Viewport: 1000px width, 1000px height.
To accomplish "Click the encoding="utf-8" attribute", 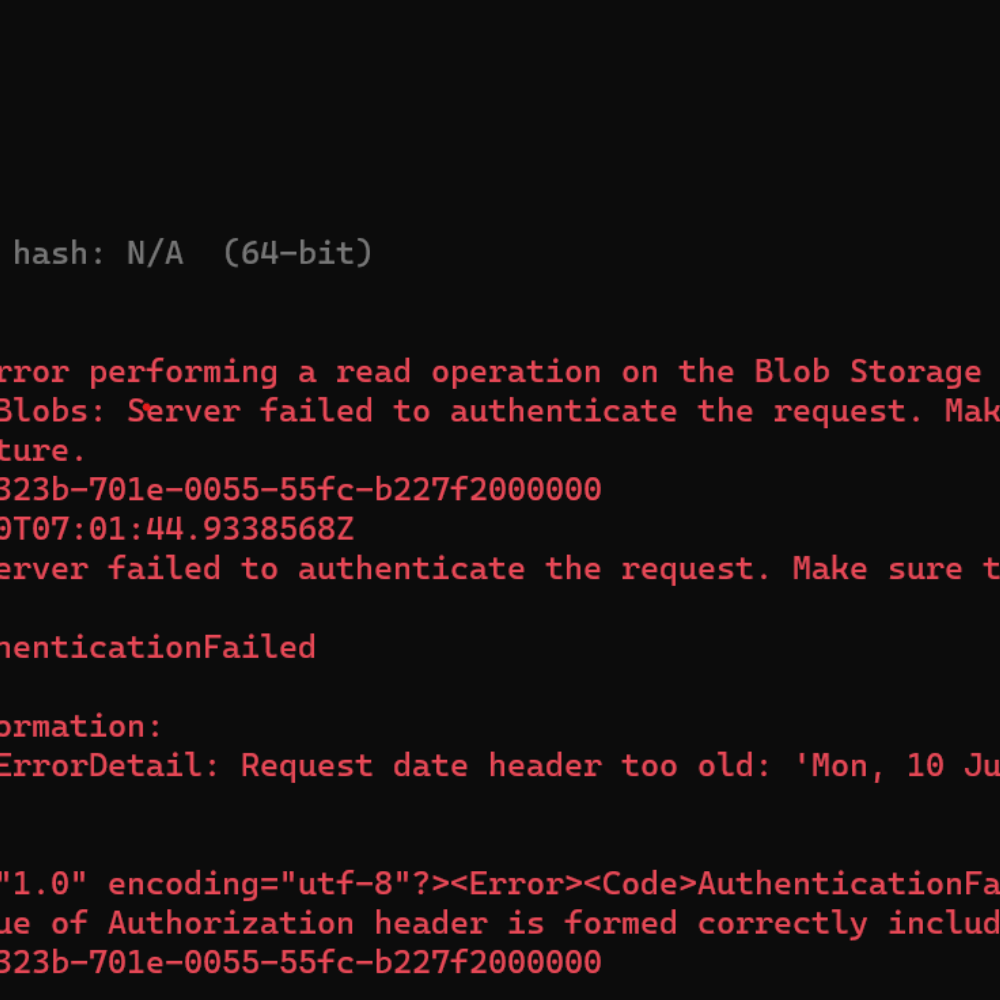I will pos(270,884).
